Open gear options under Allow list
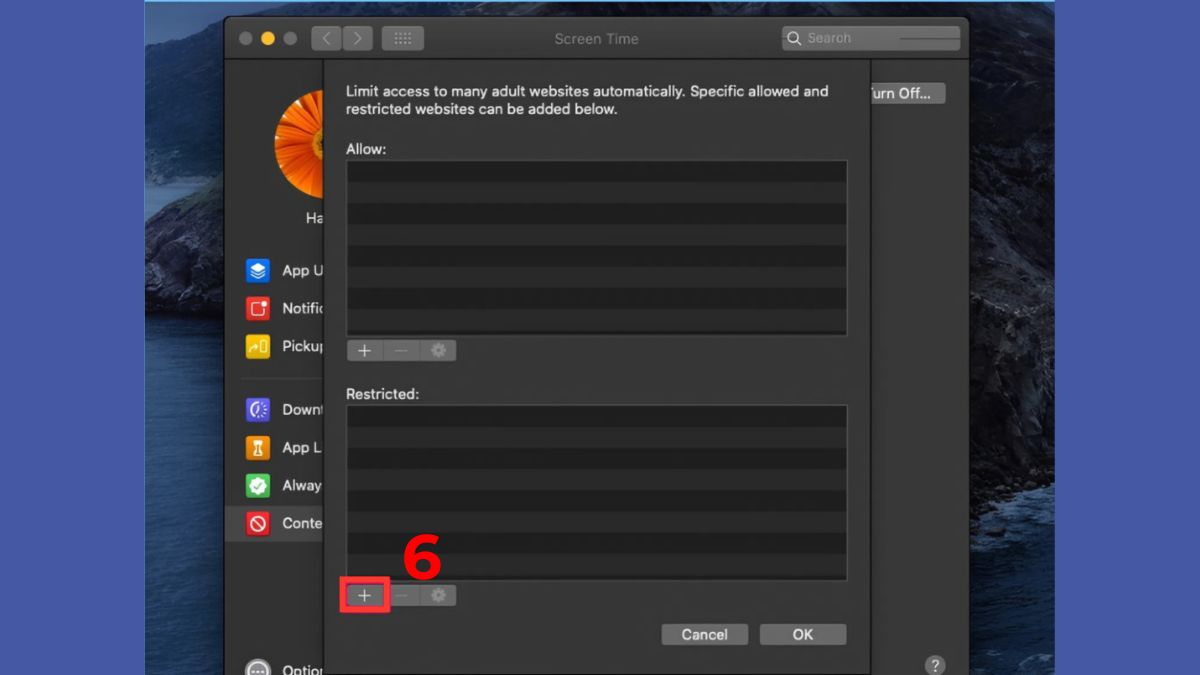Viewport: 1200px width, 675px height. 437,351
